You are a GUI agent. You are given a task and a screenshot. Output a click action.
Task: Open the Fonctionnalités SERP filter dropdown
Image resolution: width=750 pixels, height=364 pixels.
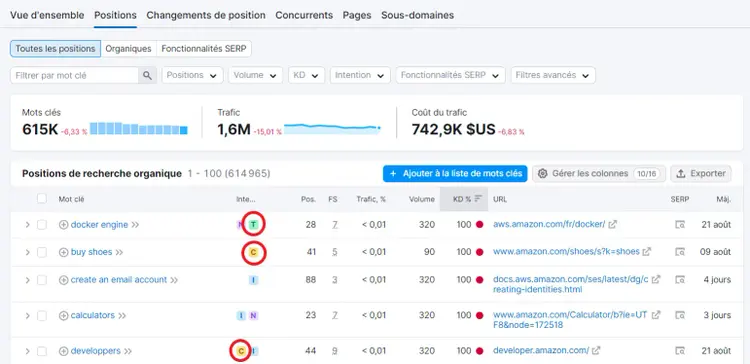[450, 75]
